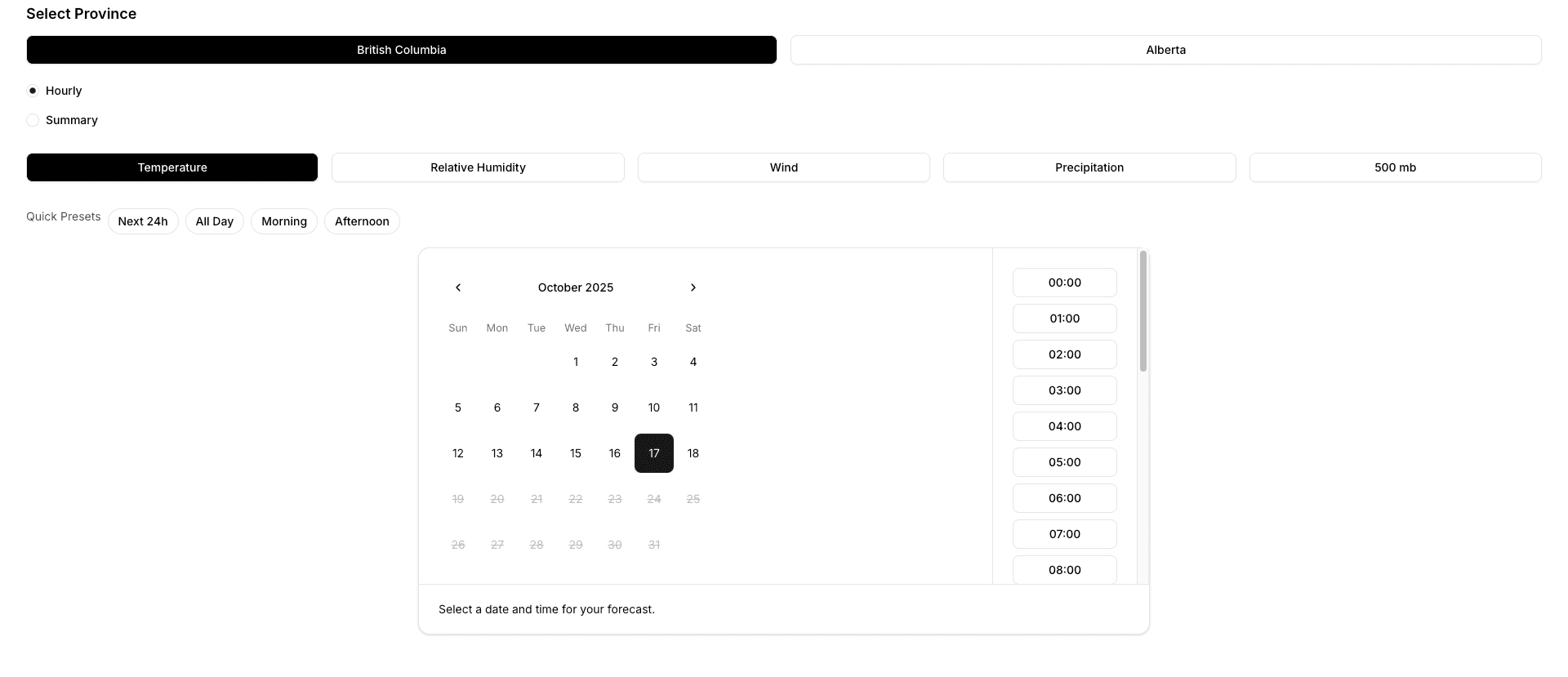Select the Temperature tab
This screenshot has width=1568, height=677.
pyautogui.click(x=172, y=167)
